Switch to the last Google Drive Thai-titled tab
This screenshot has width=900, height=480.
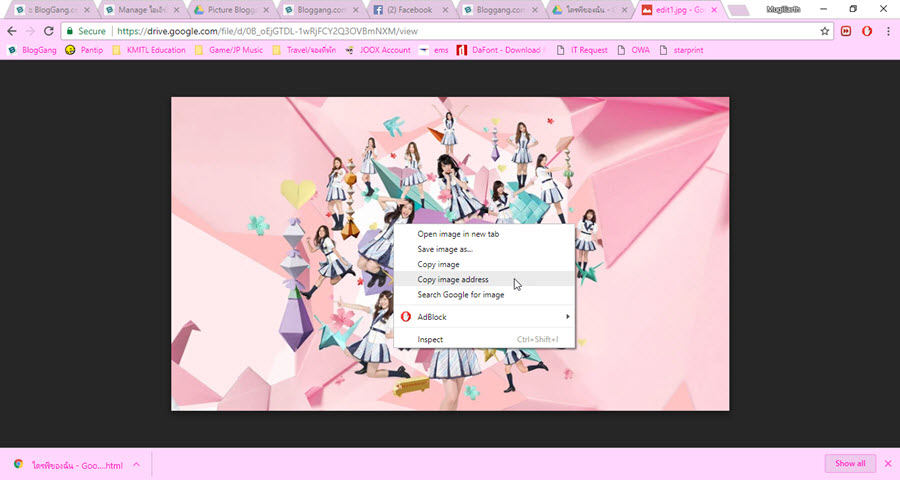(590, 10)
